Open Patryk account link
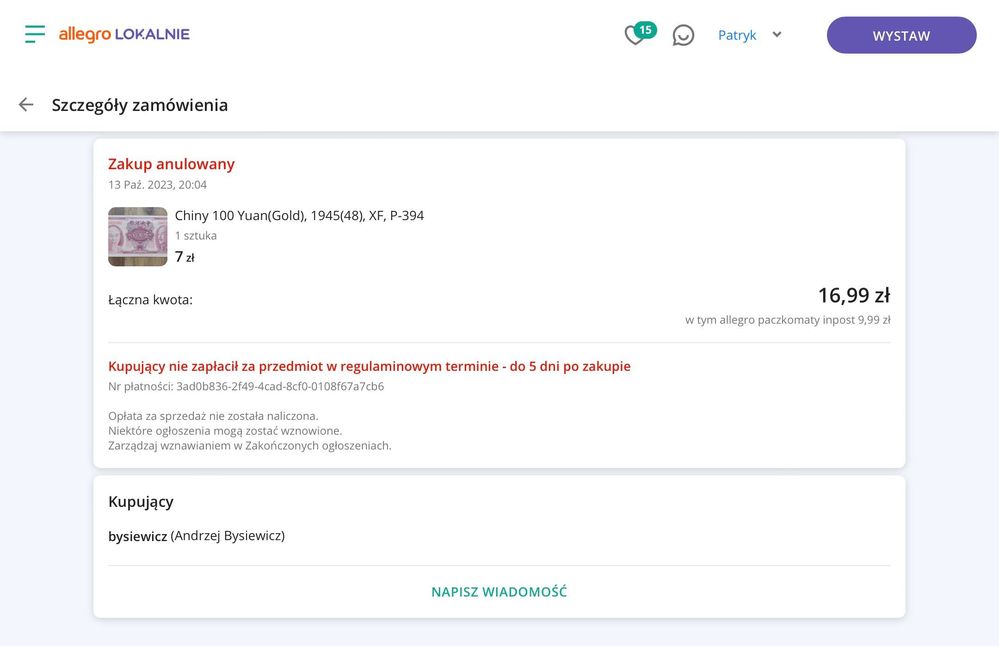This screenshot has width=999, height=646. 737,35
